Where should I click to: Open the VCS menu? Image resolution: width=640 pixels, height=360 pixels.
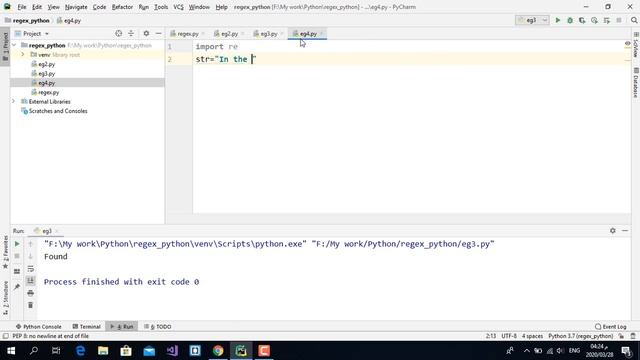point(178,7)
